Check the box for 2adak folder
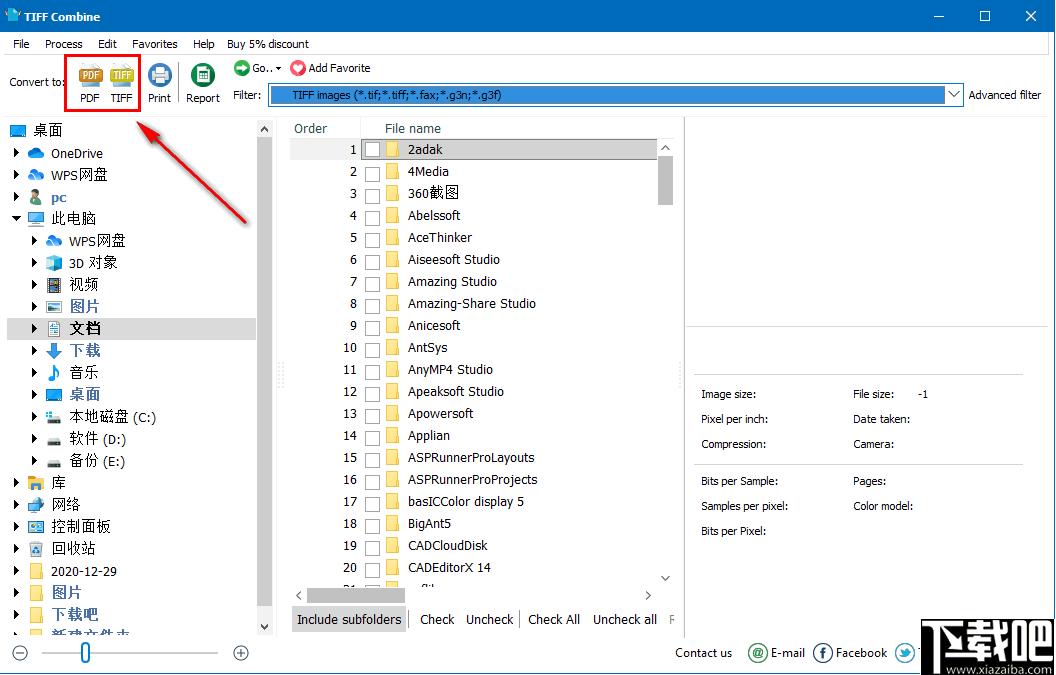Screen dimensions: 1056x675 [x=372, y=150]
